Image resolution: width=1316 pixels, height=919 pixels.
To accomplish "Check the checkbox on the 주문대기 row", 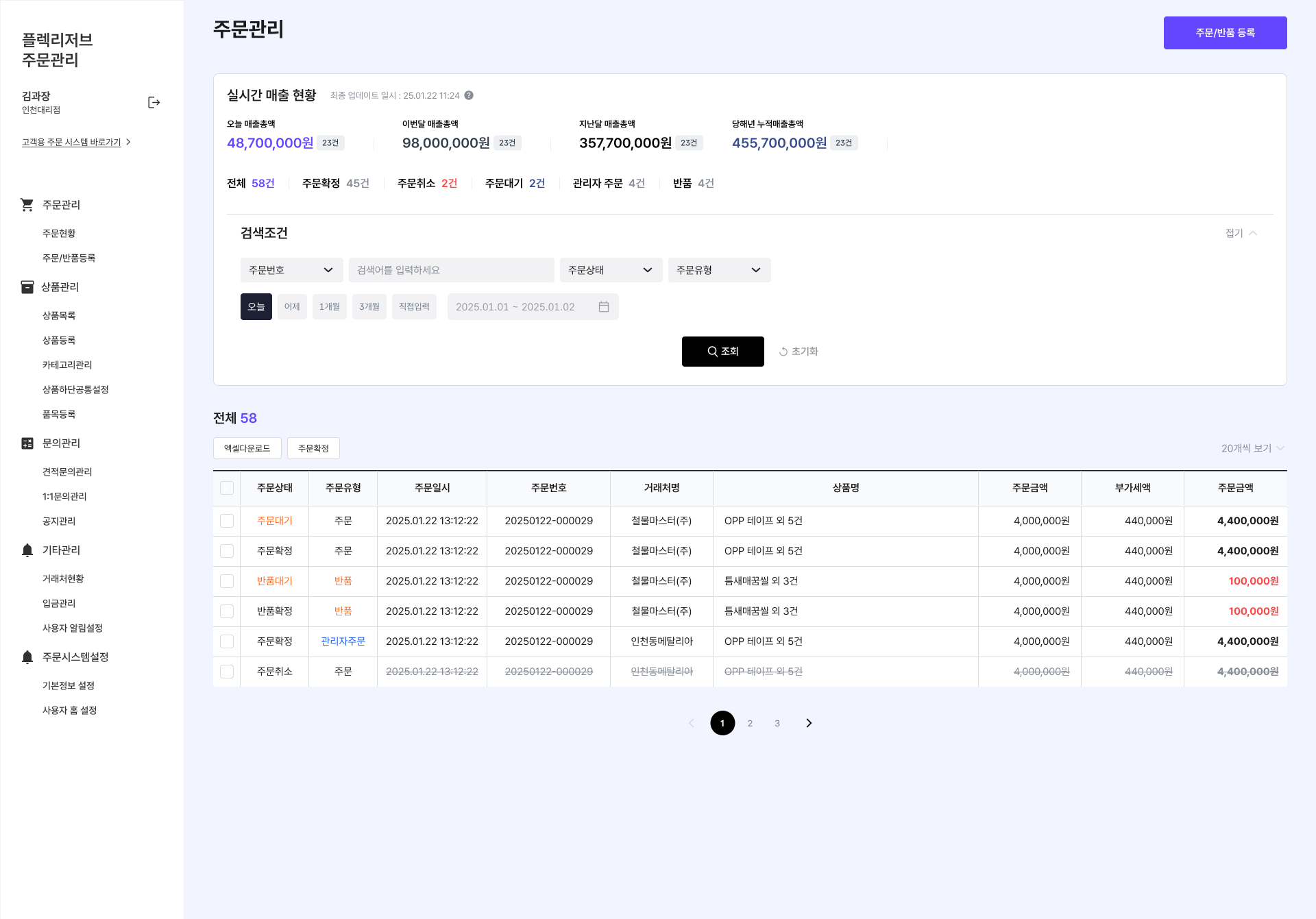I will (x=226, y=521).
